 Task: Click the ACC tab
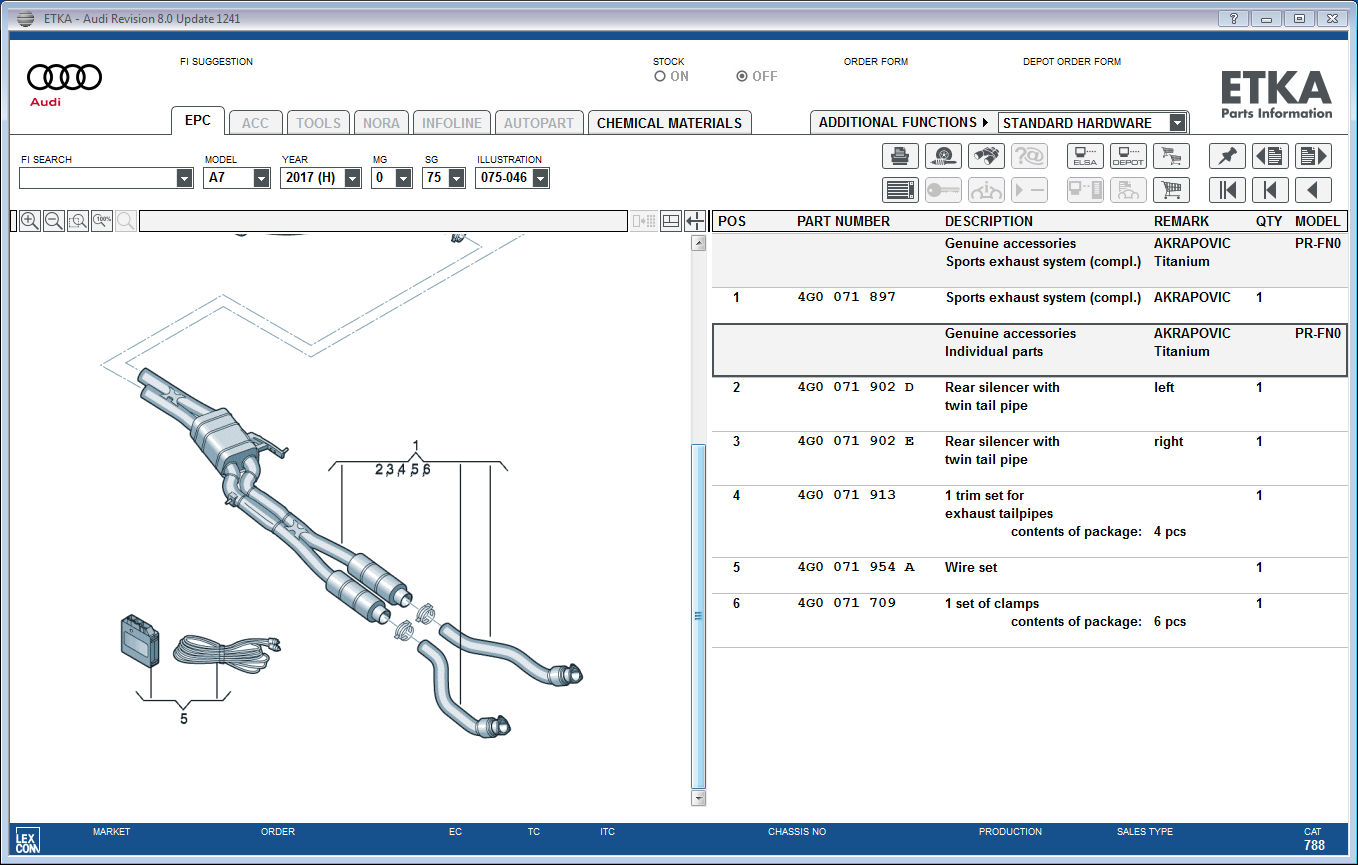255,123
